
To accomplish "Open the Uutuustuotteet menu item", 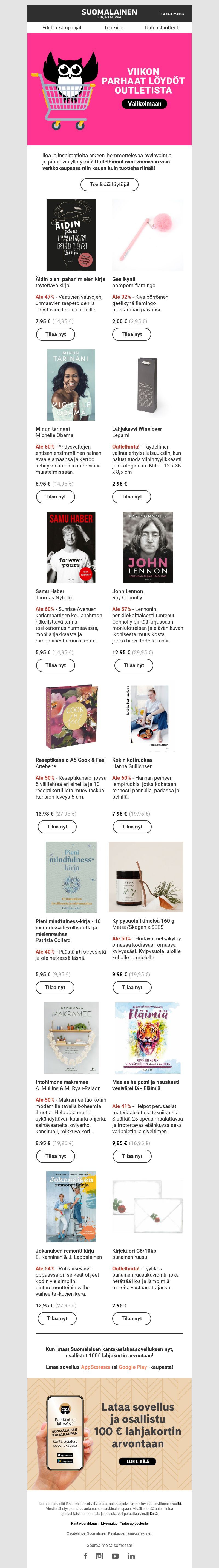I will (x=161, y=27).
